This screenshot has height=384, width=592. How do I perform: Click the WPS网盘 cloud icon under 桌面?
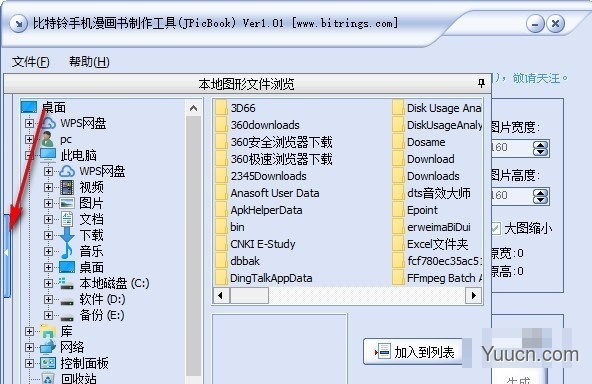point(48,123)
